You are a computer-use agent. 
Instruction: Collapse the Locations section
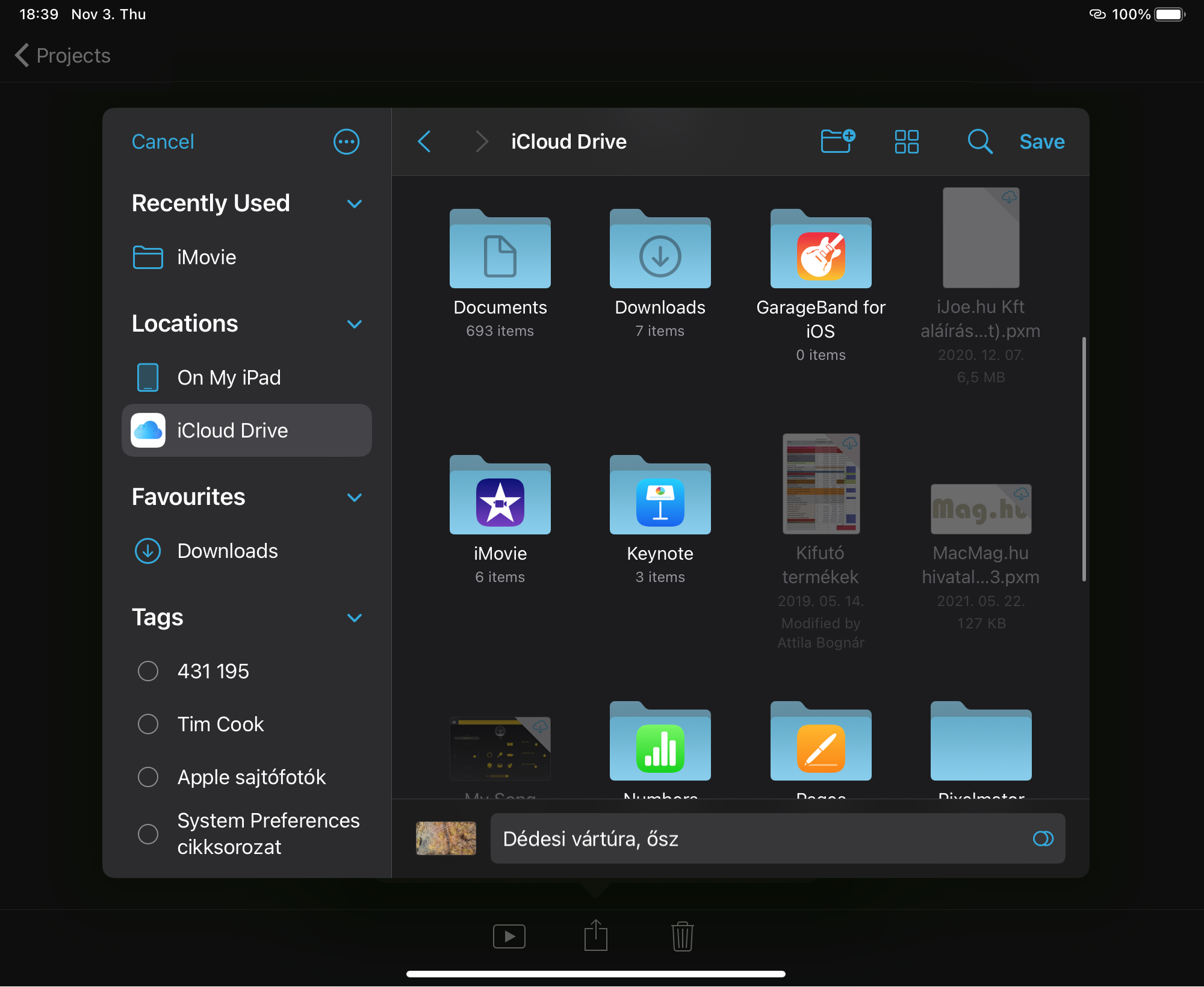pos(355,324)
